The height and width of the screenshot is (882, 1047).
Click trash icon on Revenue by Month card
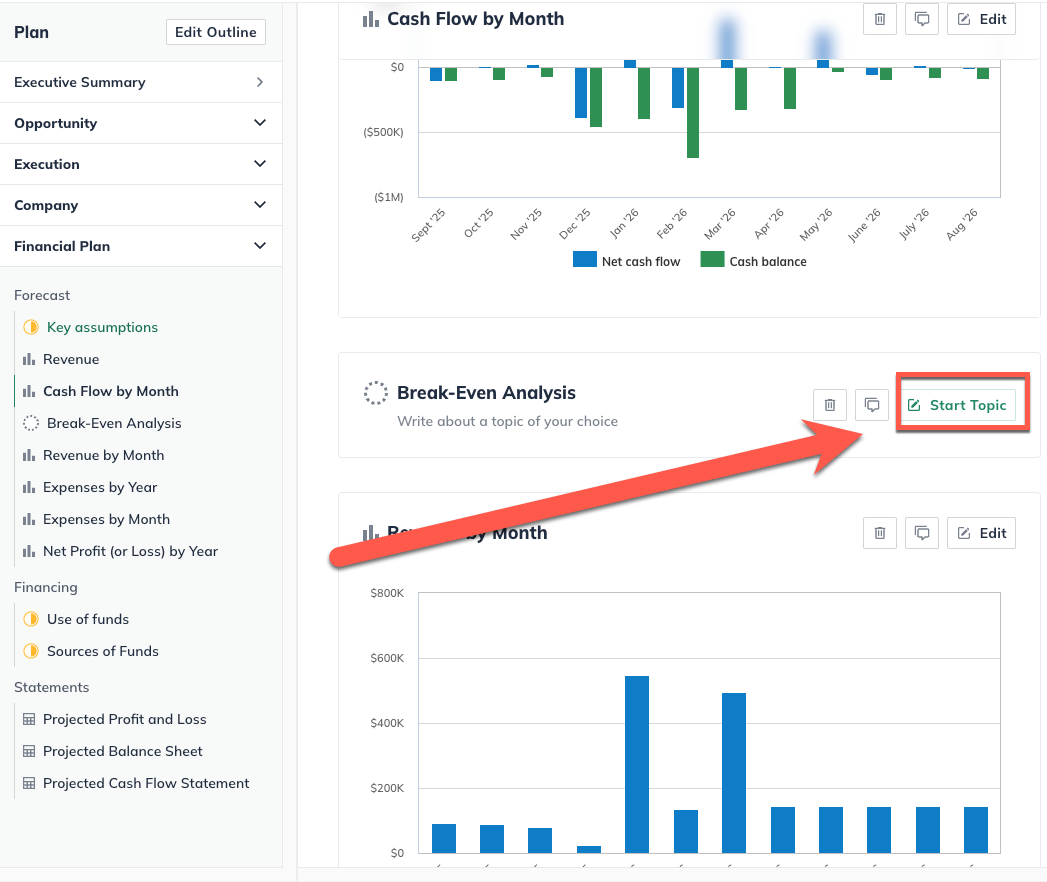(879, 533)
